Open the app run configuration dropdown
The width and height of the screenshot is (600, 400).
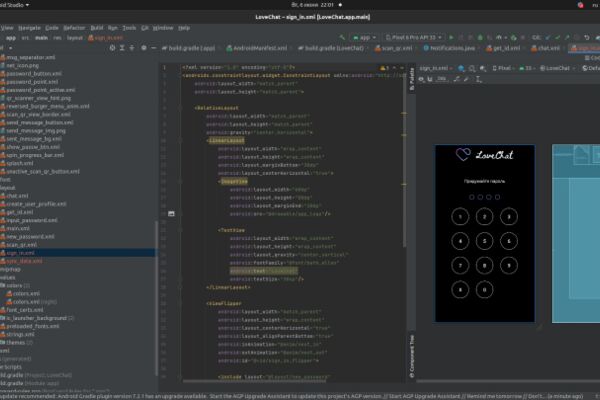coord(364,38)
